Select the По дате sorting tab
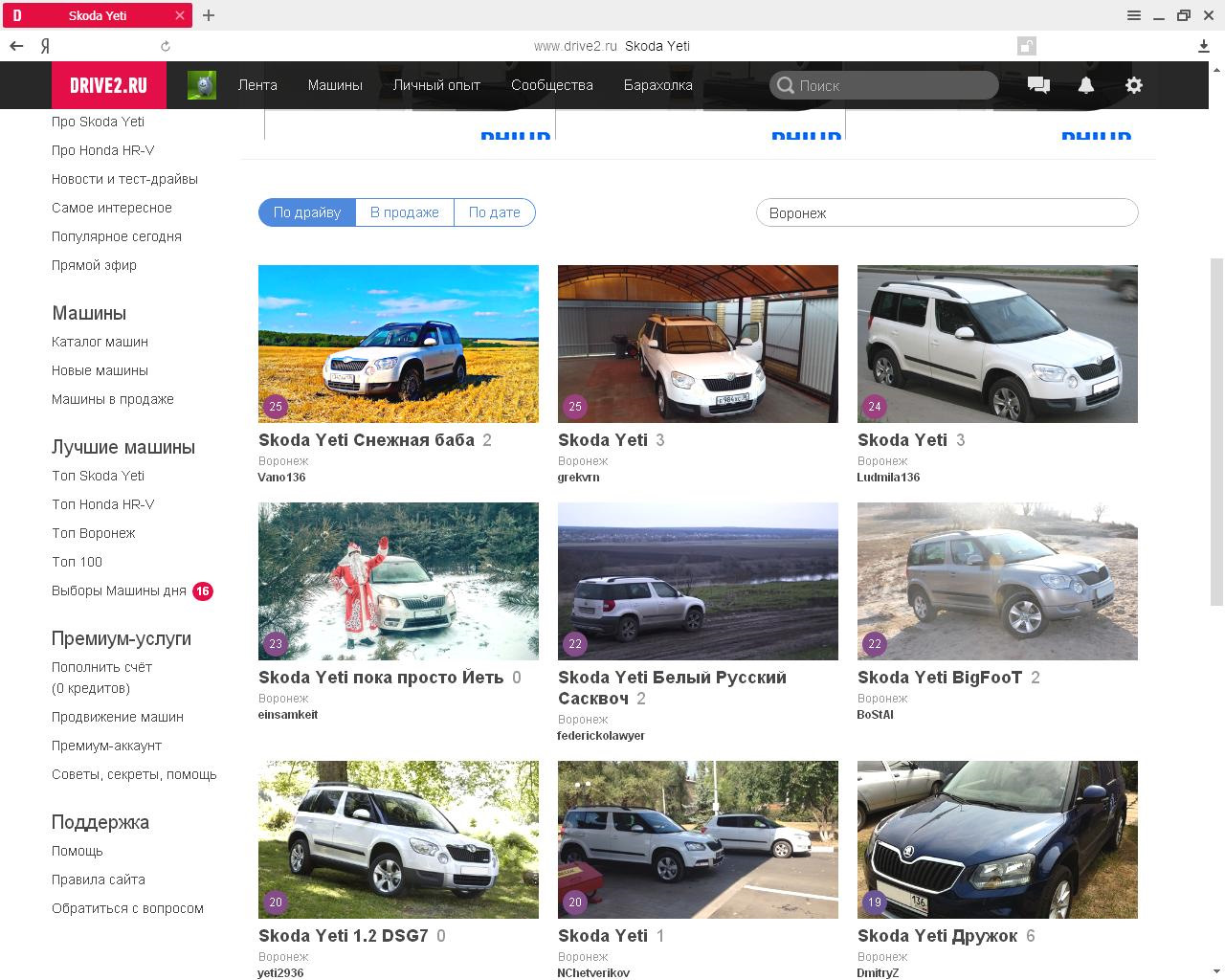The height and width of the screenshot is (980, 1225). tap(495, 212)
